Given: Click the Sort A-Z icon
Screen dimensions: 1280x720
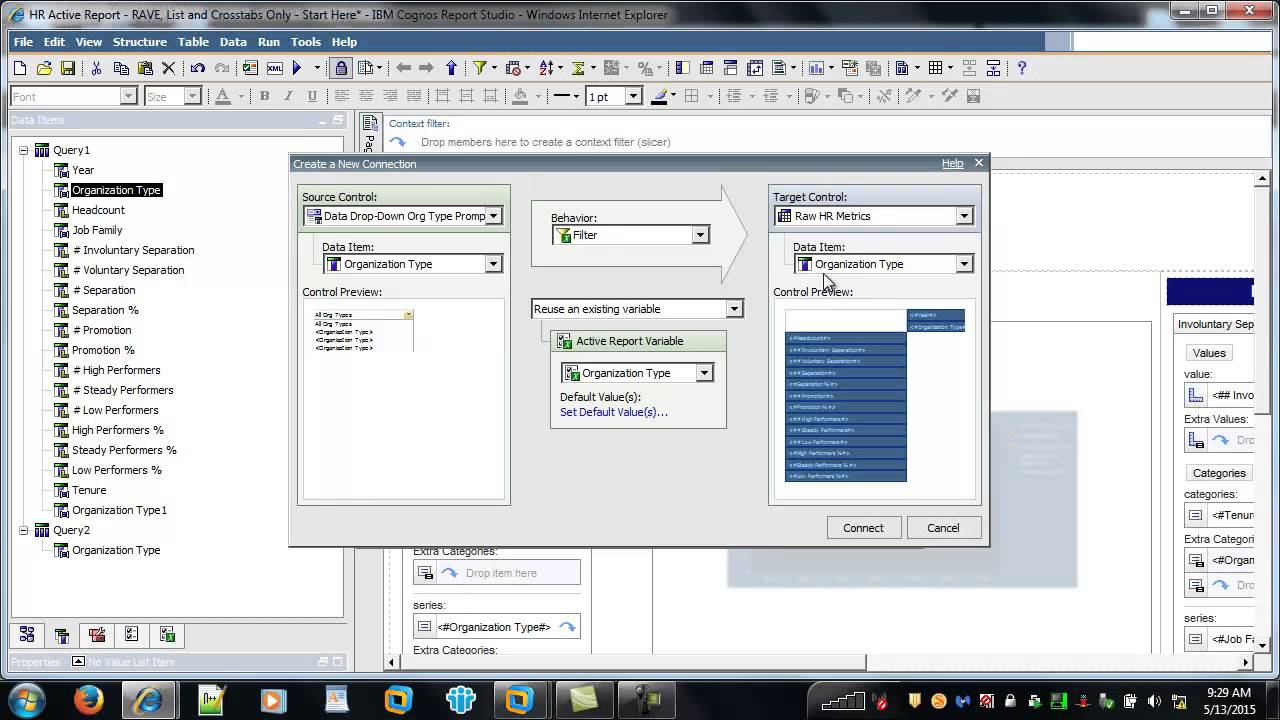Looking at the screenshot, I should (x=546, y=68).
